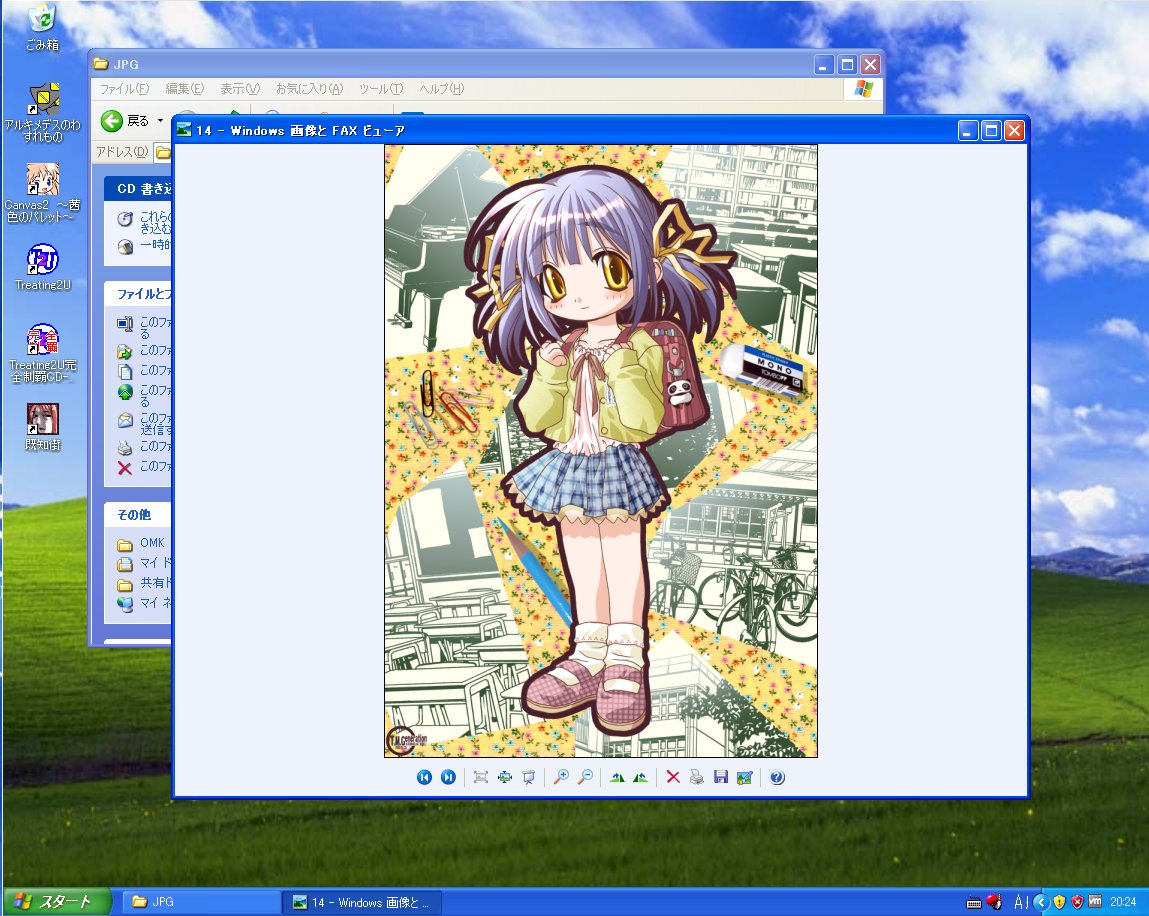Switch to 14 - Windows 画像と taskbar button
The width and height of the screenshot is (1149, 916).
coord(362,902)
